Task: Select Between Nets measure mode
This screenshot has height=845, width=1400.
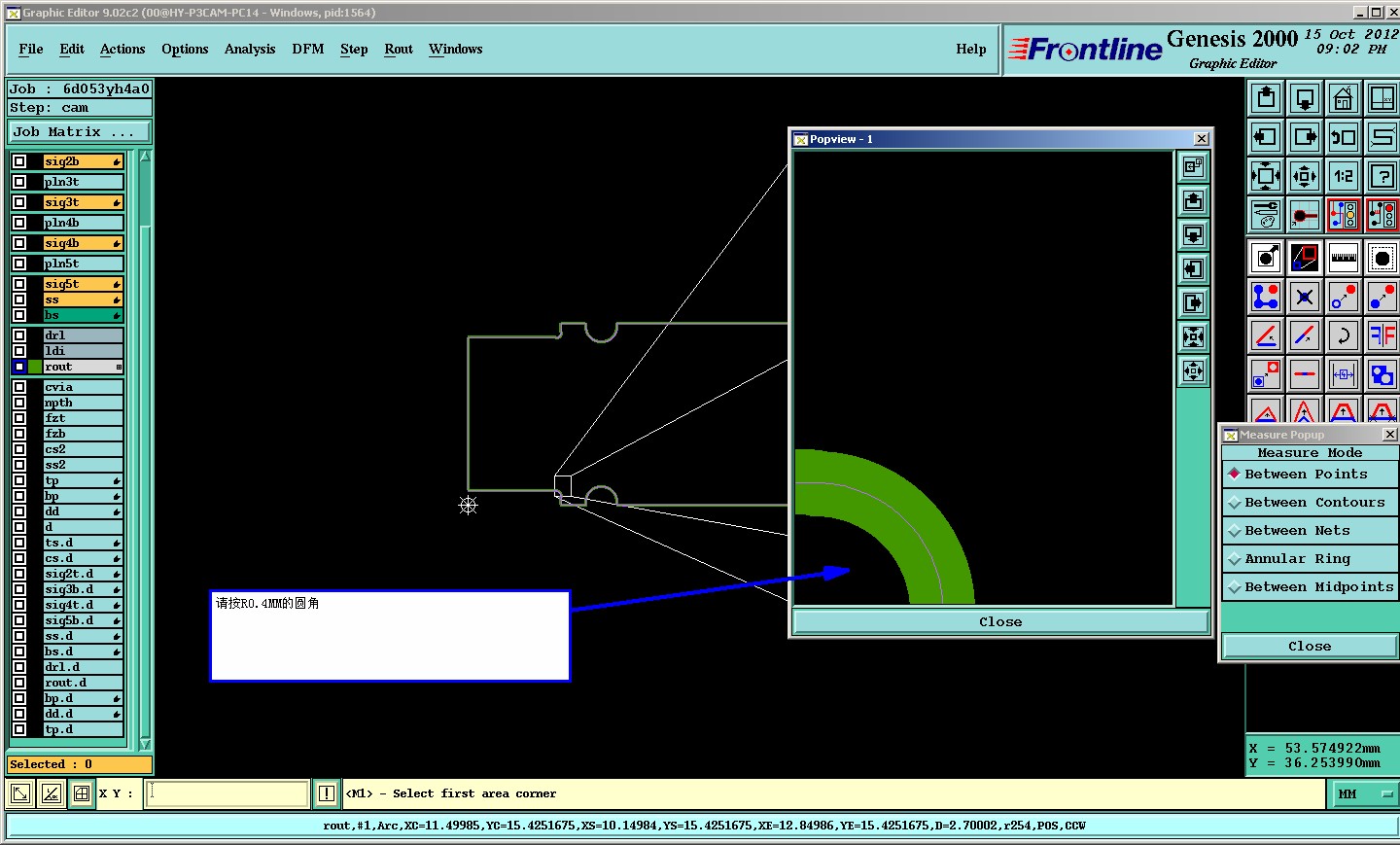Action: pyautogui.click(x=1310, y=531)
